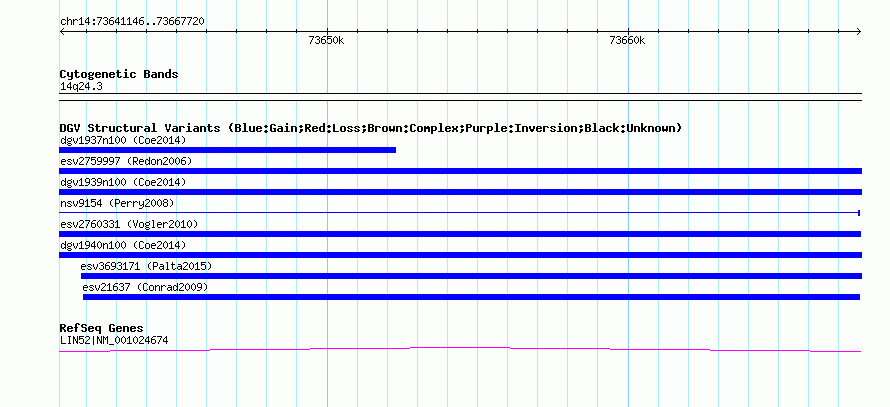This screenshot has width=890, height=407.
Task: Click the 14q24.3 cytogenetic band line
Action: 460,97
